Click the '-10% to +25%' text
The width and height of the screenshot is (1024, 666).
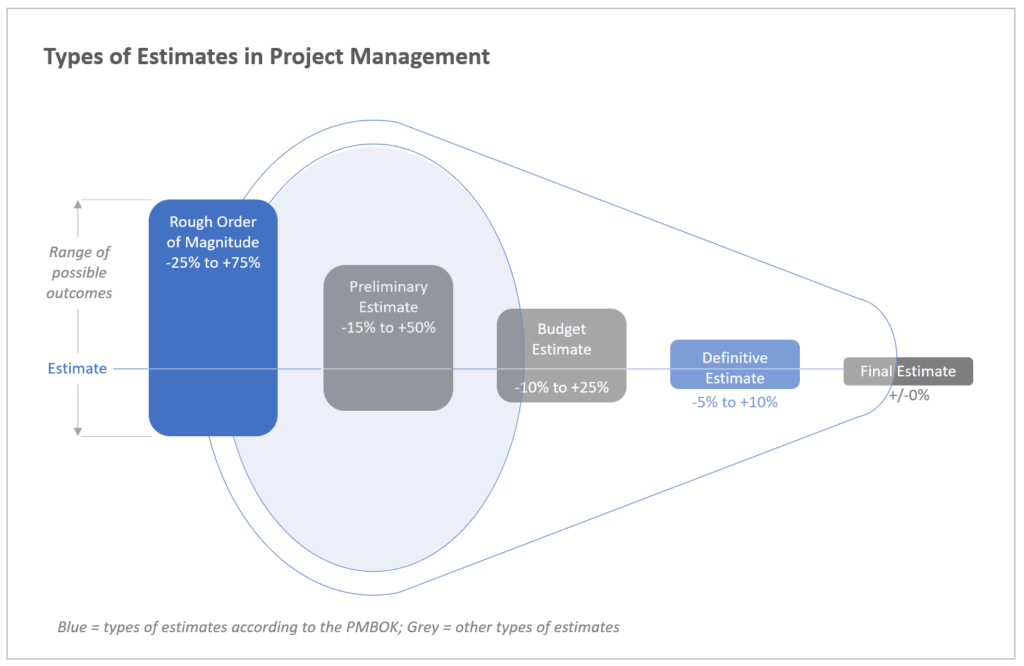point(562,387)
